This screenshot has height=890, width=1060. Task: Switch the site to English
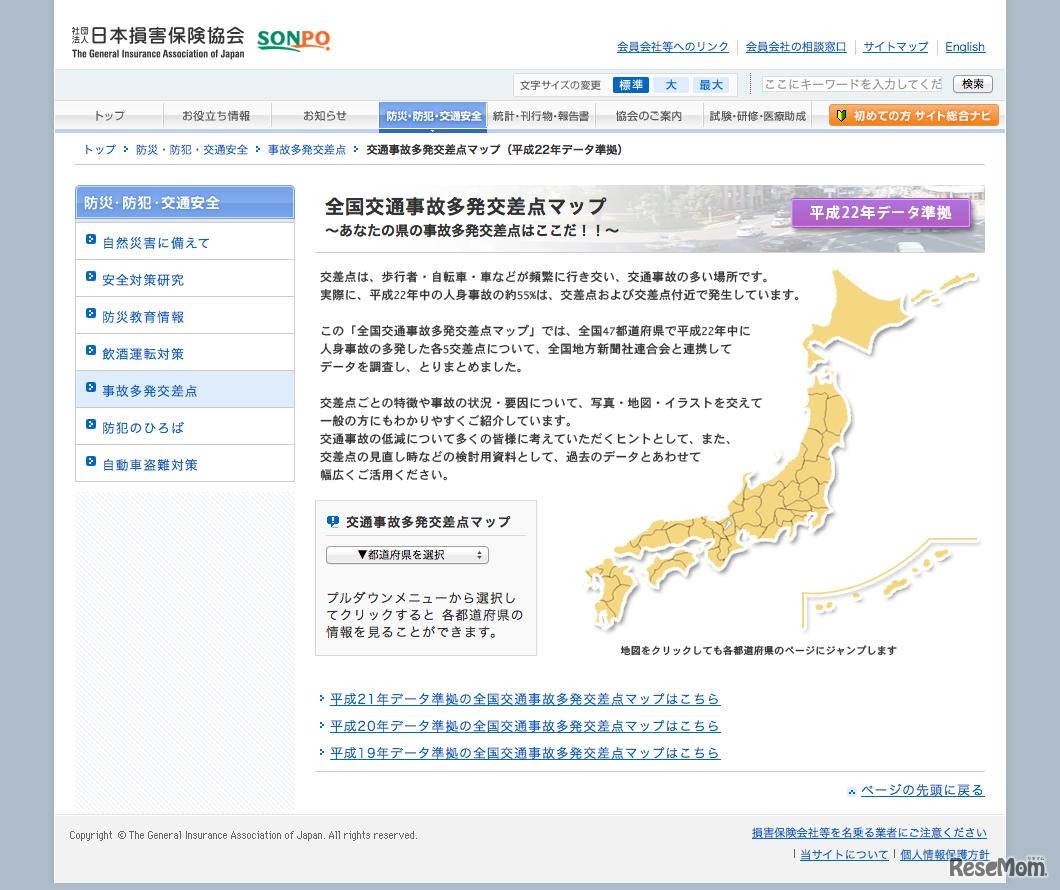[x=964, y=47]
